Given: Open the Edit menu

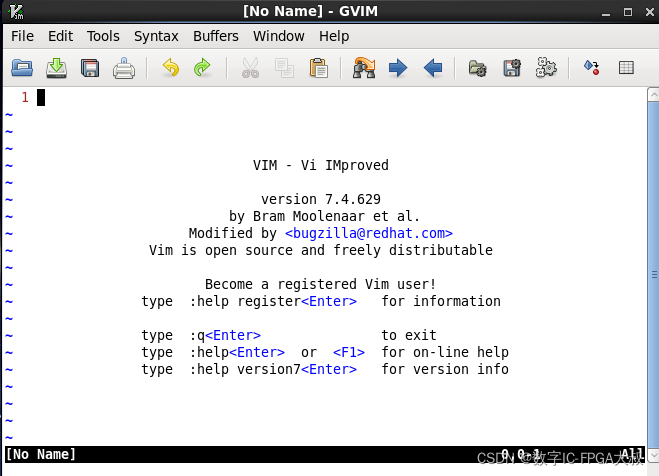Looking at the screenshot, I should click(61, 36).
